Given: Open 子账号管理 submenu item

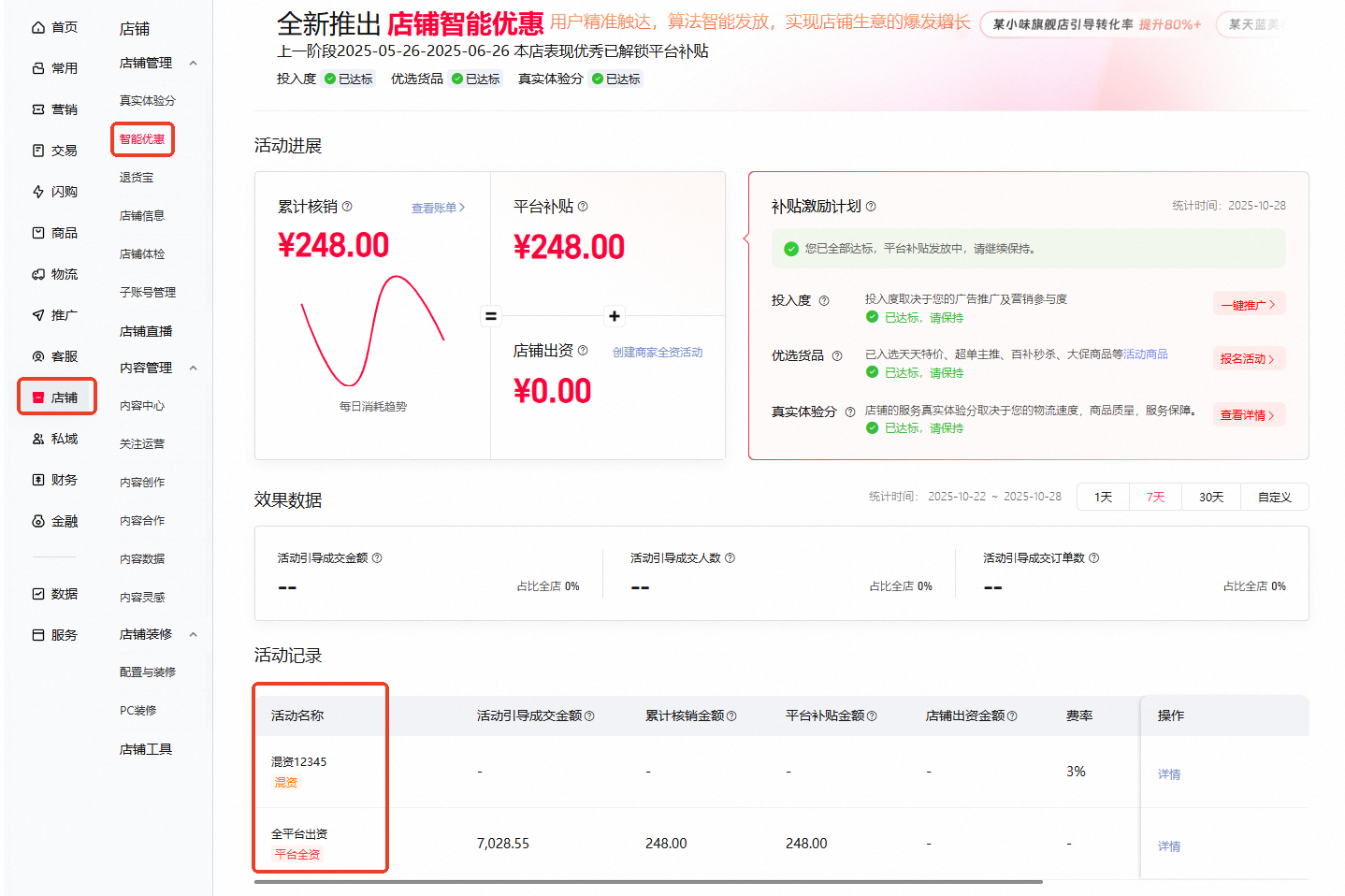Looking at the screenshot, I should click(148, 293).
